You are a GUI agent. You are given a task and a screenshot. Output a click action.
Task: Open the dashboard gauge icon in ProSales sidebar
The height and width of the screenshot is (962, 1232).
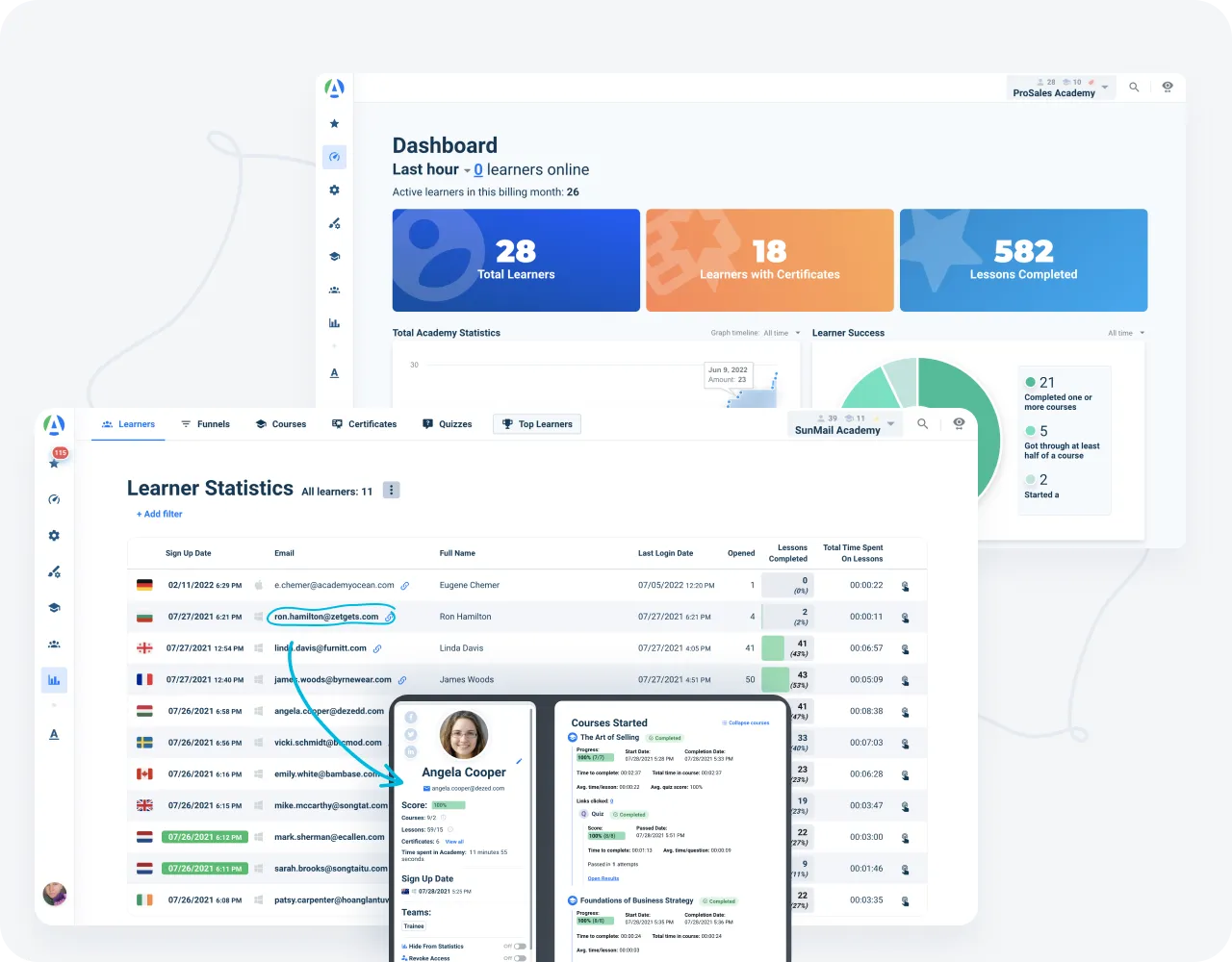[x=334, y=157]
